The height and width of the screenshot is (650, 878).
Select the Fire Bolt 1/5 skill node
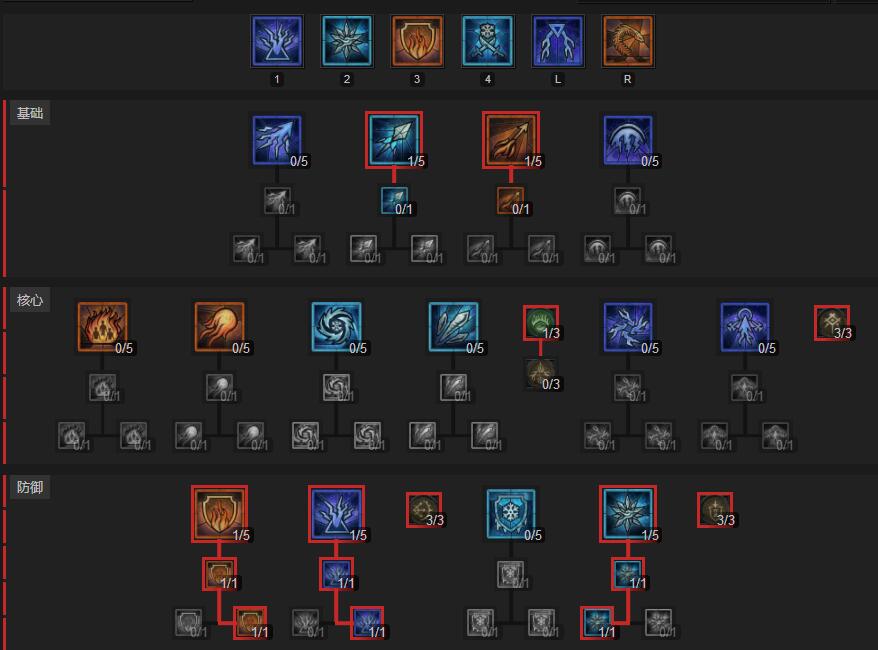click(x=511, y=141)
